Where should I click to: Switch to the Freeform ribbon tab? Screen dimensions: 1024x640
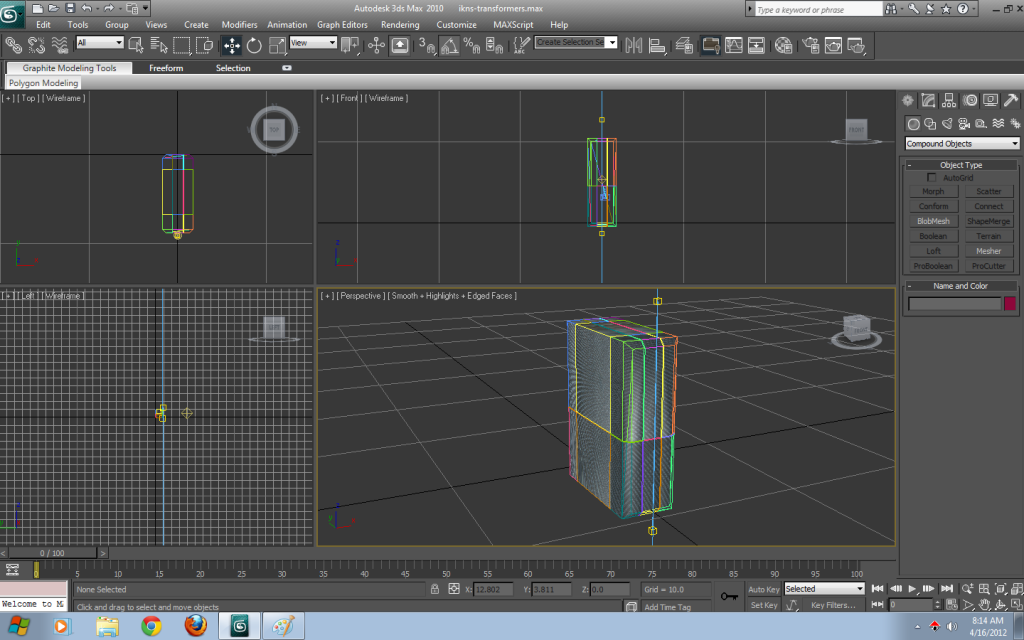point(164,68)
